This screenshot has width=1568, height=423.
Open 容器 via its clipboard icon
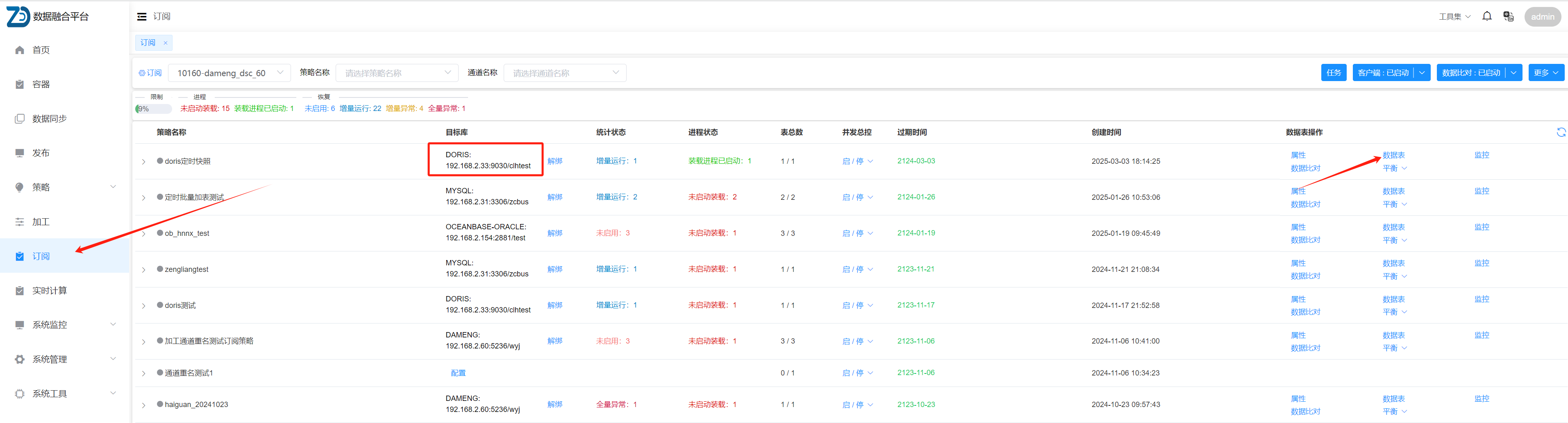point(20,84)
